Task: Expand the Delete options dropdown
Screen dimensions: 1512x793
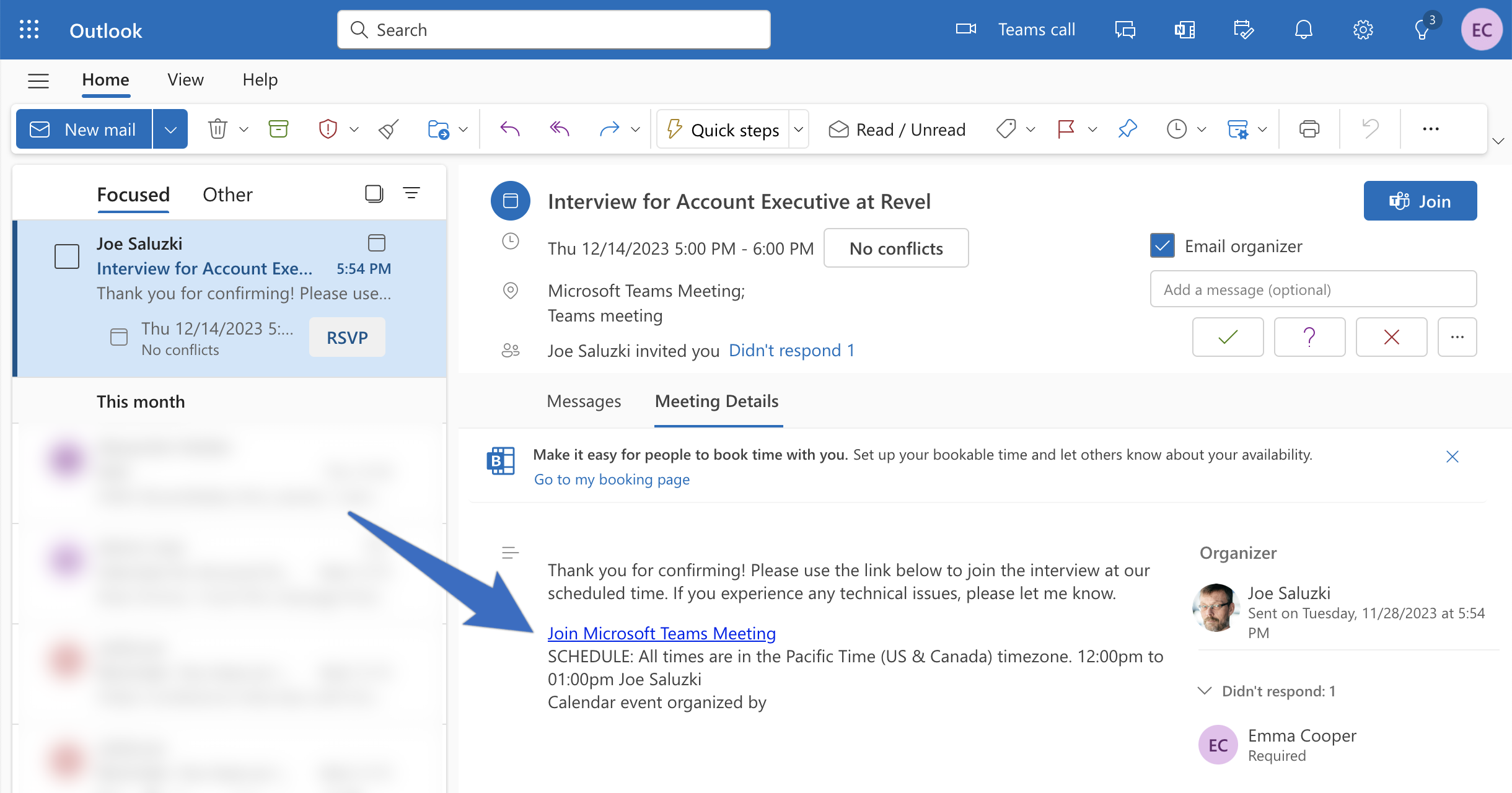Action: point(244,129)
